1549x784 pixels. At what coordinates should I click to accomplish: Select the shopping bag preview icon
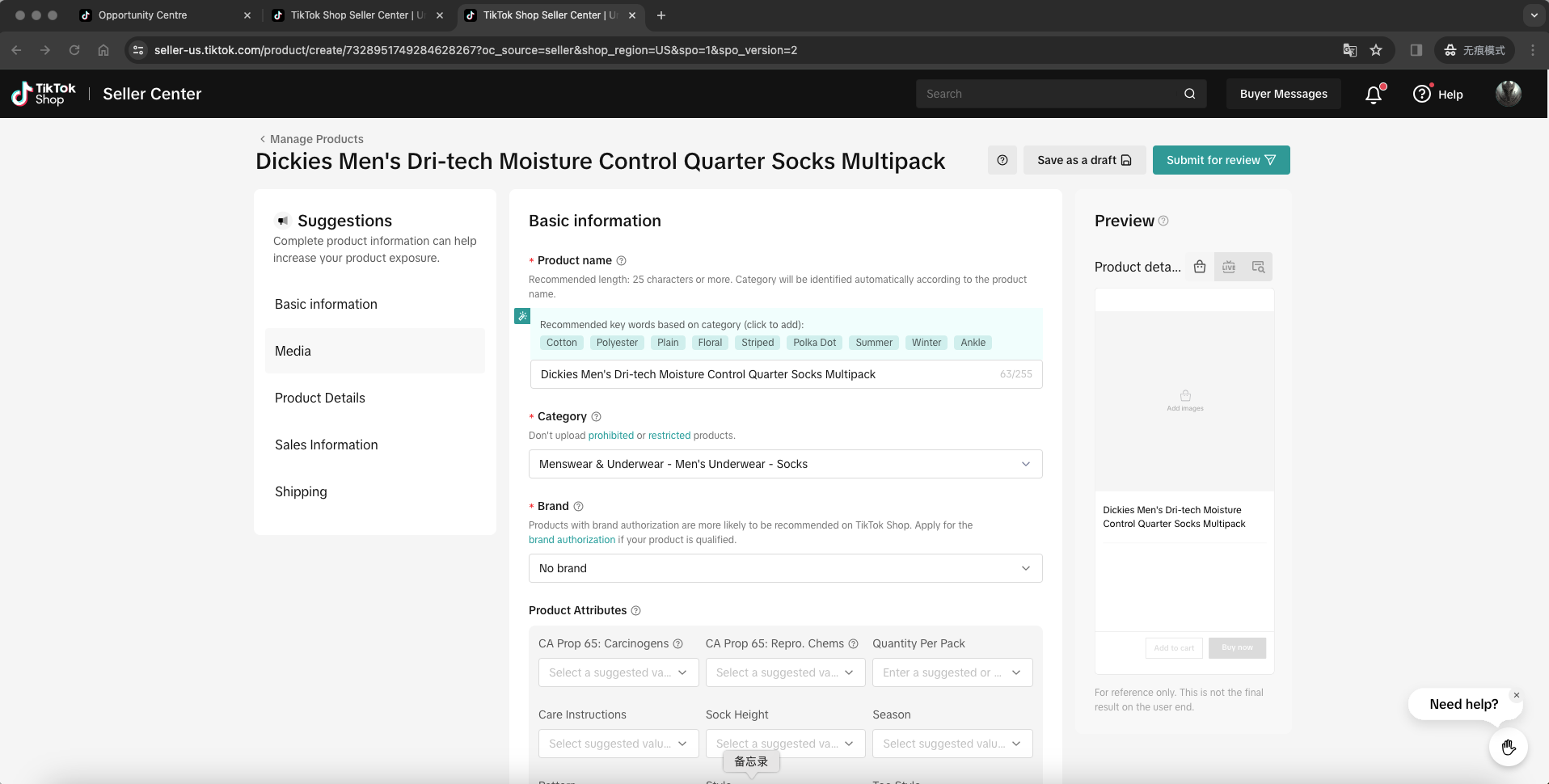(1200, 267)
